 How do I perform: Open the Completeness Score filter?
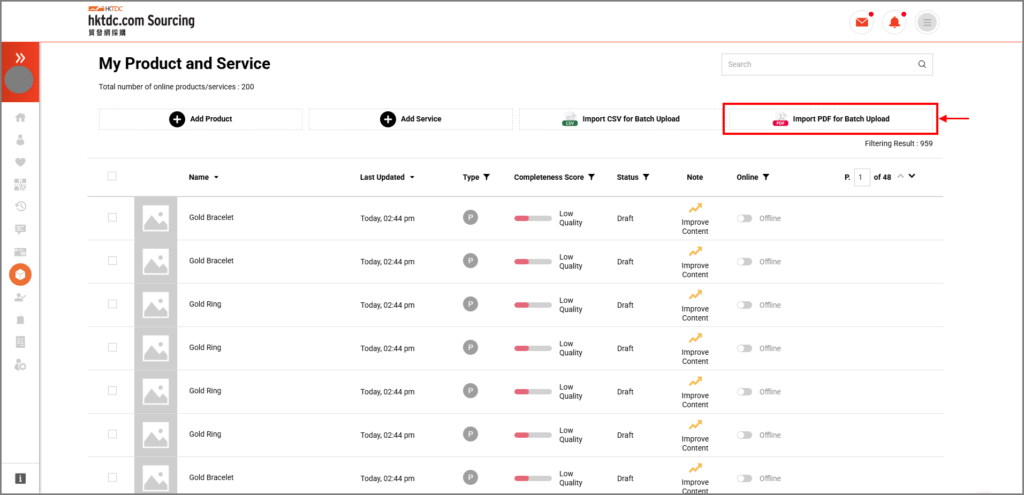pos(592,177)
